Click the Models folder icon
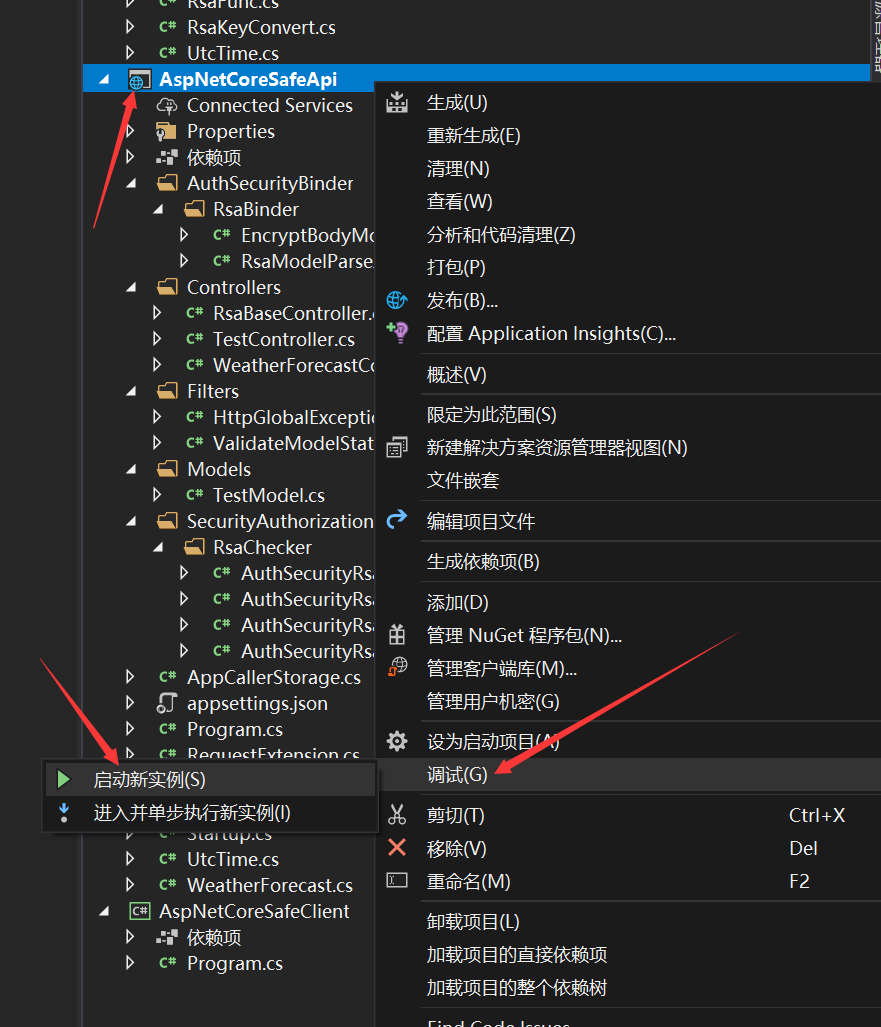The width and height of the screenshot is (881, 1027). [167, 469]
